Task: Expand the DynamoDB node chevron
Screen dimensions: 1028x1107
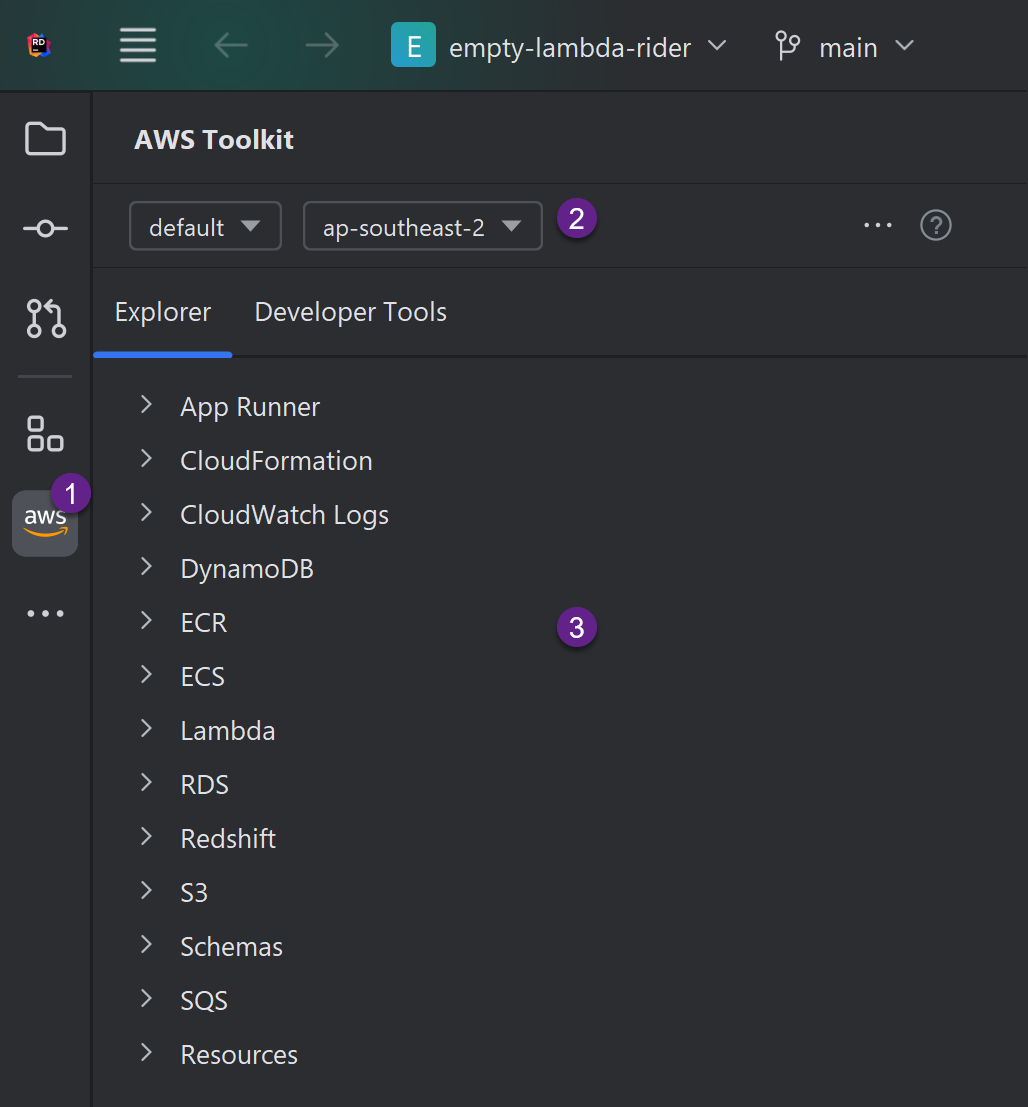Action: [146, 567]
